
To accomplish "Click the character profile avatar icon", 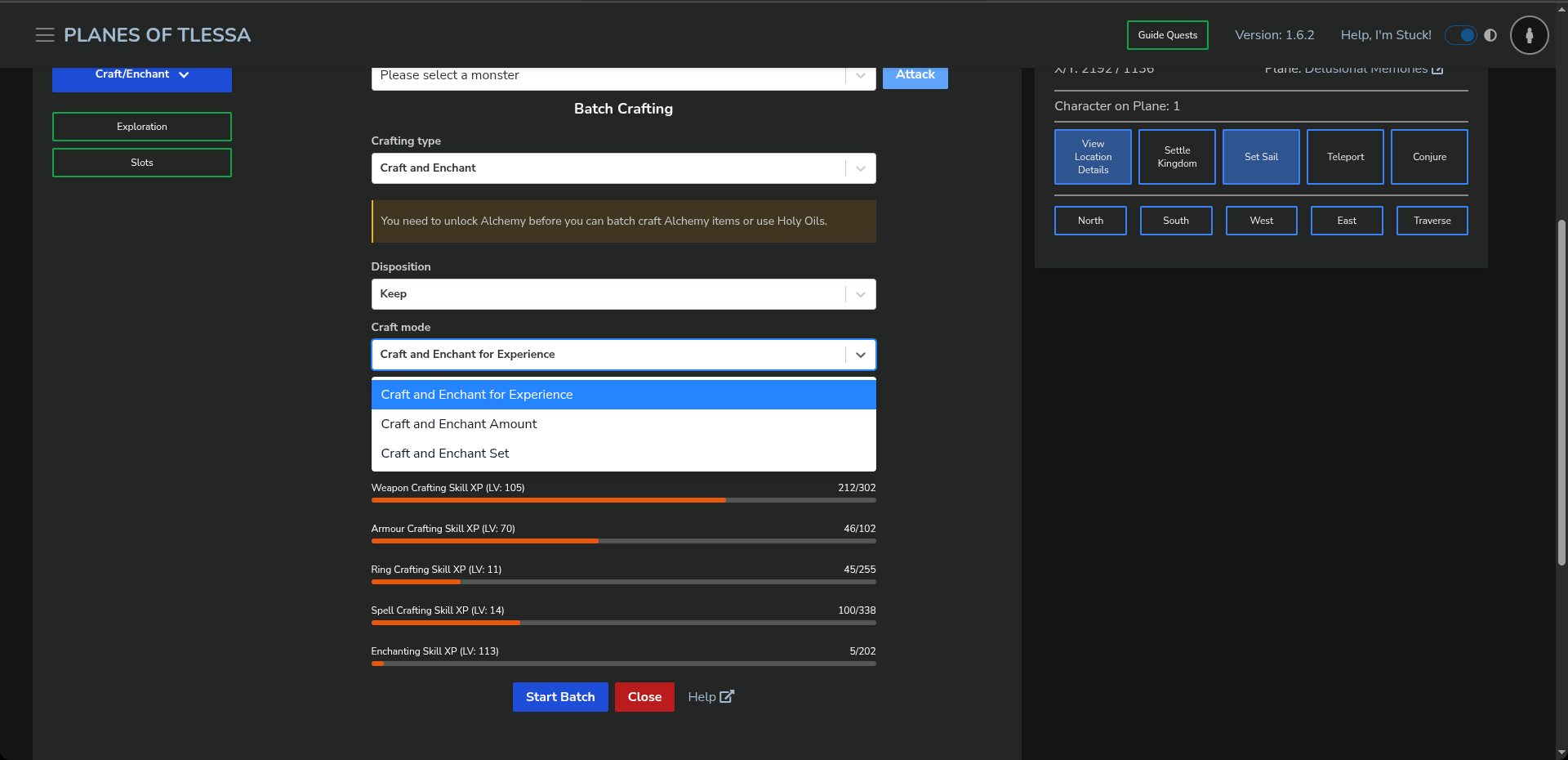I will tap(1529, 35).
